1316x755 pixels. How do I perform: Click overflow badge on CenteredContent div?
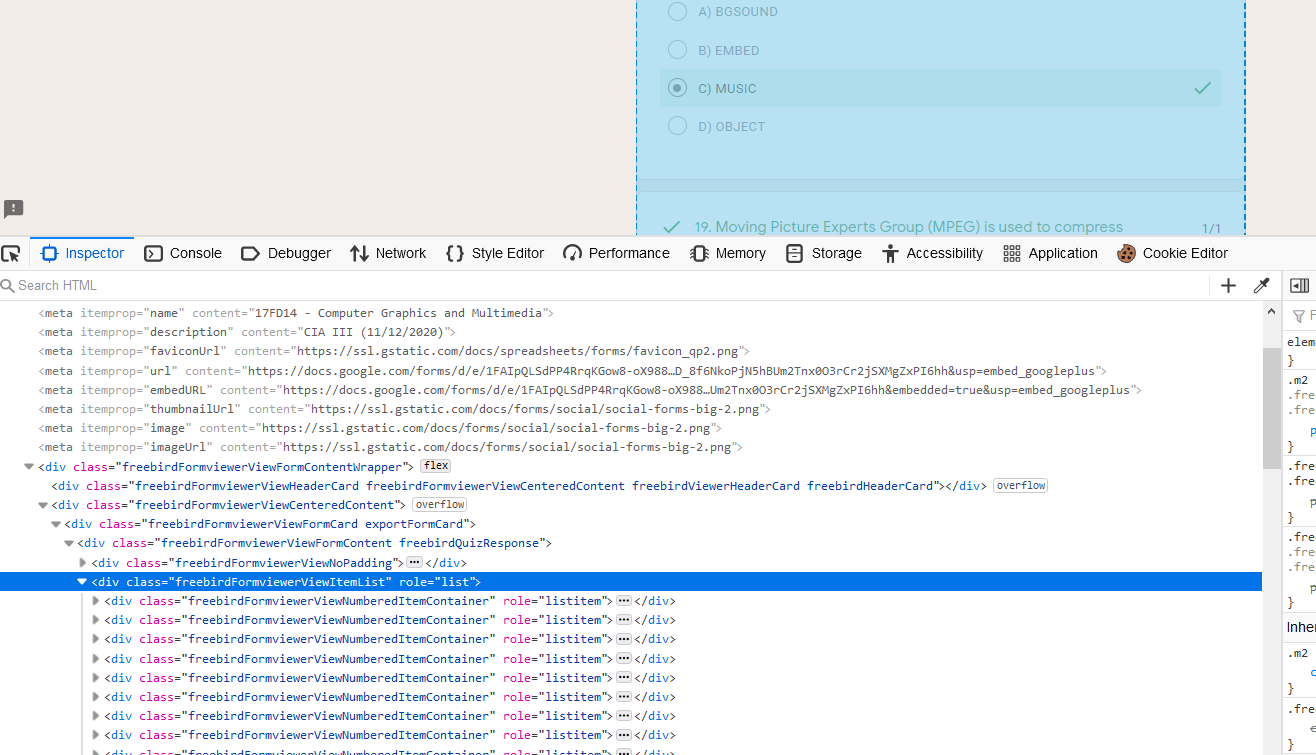point(440,505)
